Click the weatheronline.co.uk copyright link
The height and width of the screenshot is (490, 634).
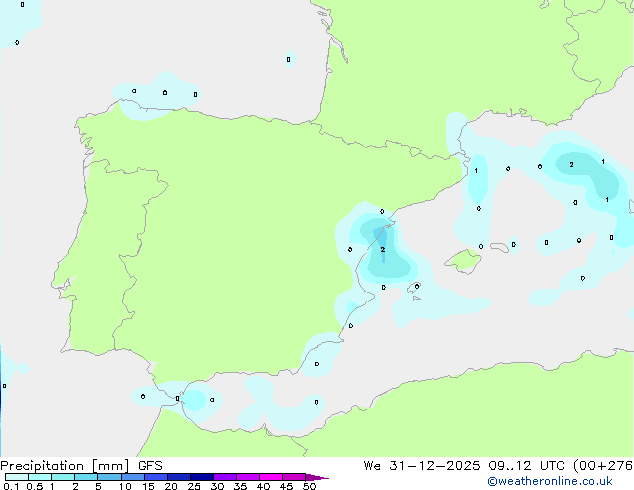[550, 481]
